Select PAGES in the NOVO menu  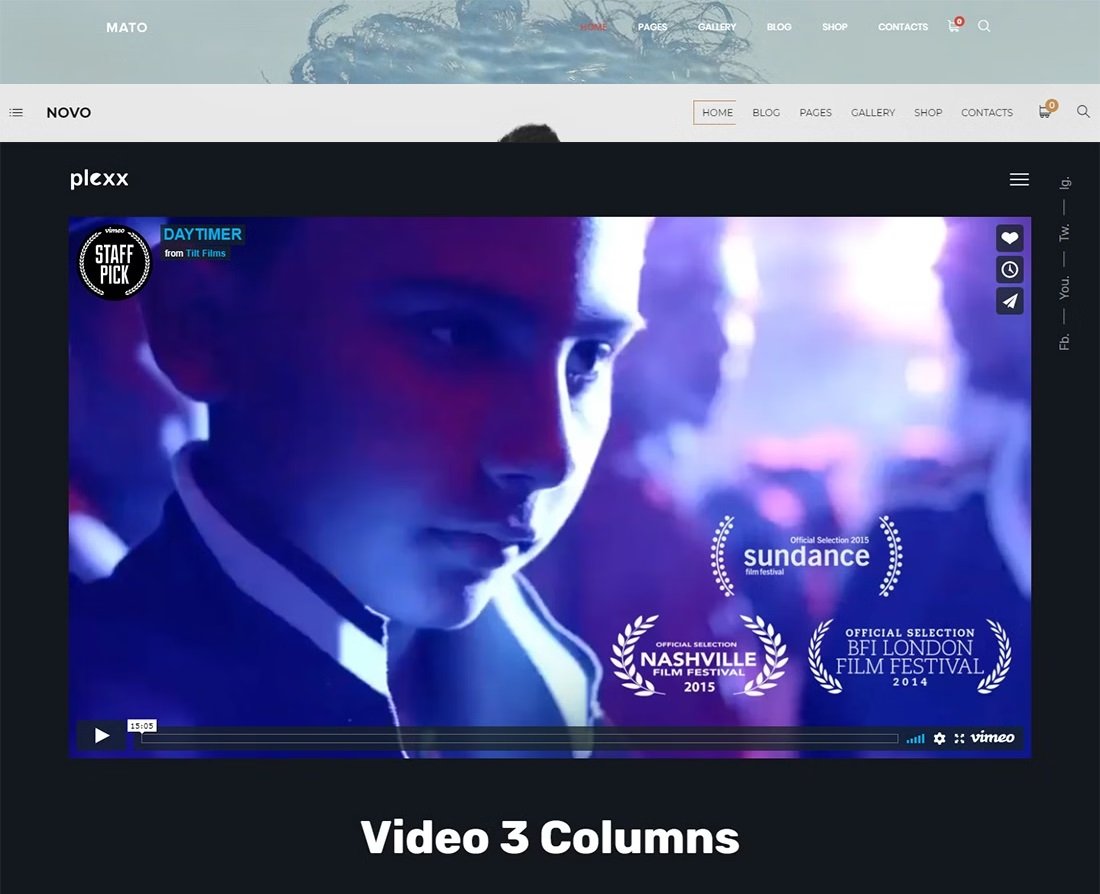tap(815, 112)
